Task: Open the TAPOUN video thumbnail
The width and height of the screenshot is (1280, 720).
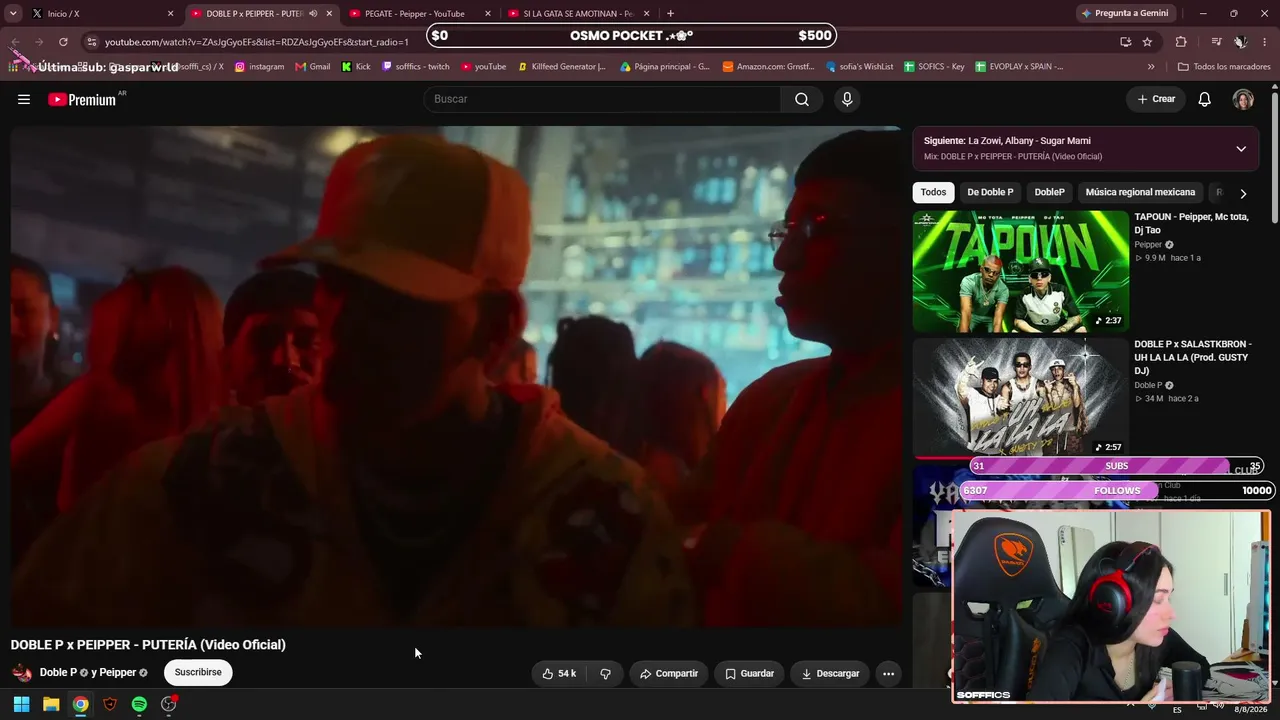Action: (1021, 271)
